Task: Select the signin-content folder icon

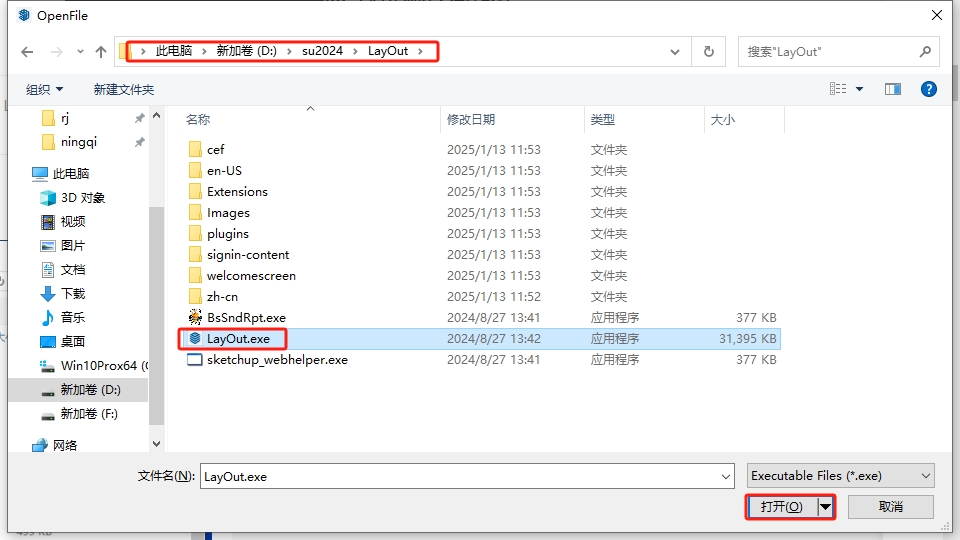Action: tap(195, 255)
